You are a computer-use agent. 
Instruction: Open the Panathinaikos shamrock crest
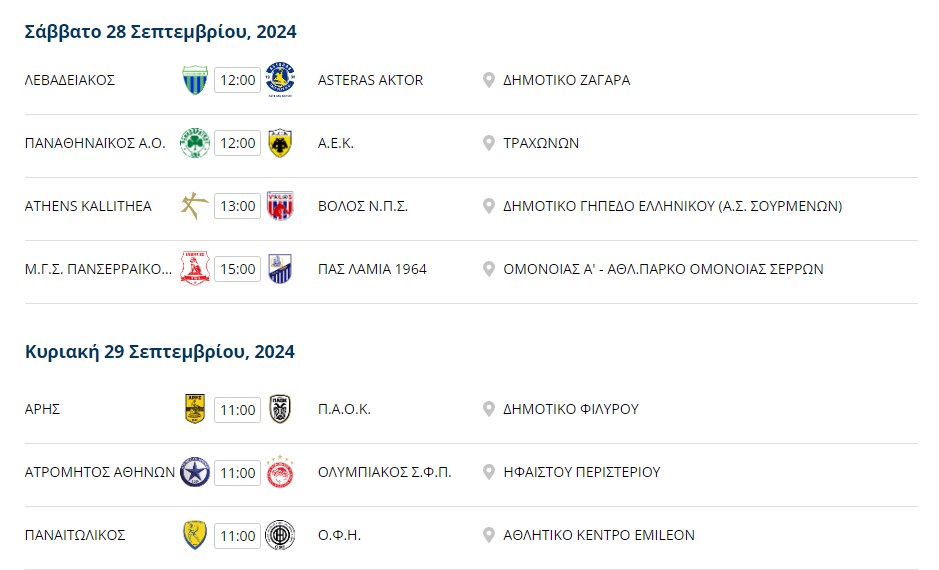pyautogui.click(x=195, y=143)
